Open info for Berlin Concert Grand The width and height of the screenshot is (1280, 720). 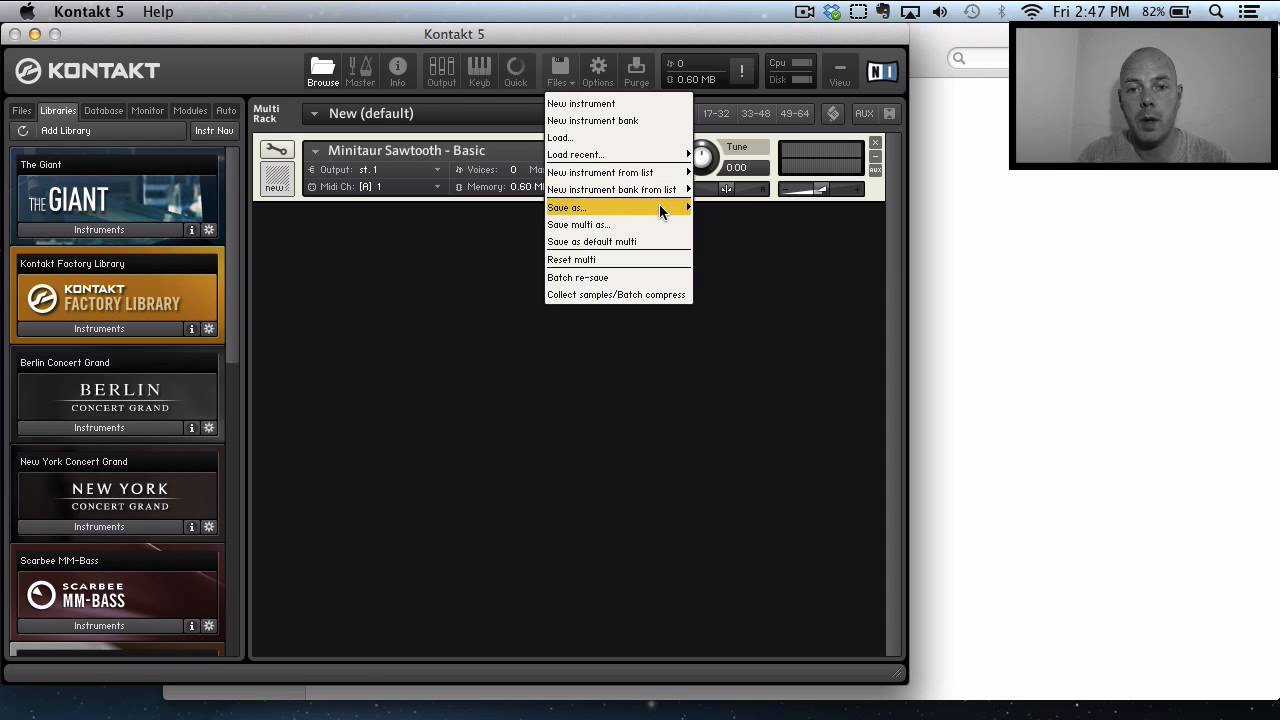(x=192, y=428)
